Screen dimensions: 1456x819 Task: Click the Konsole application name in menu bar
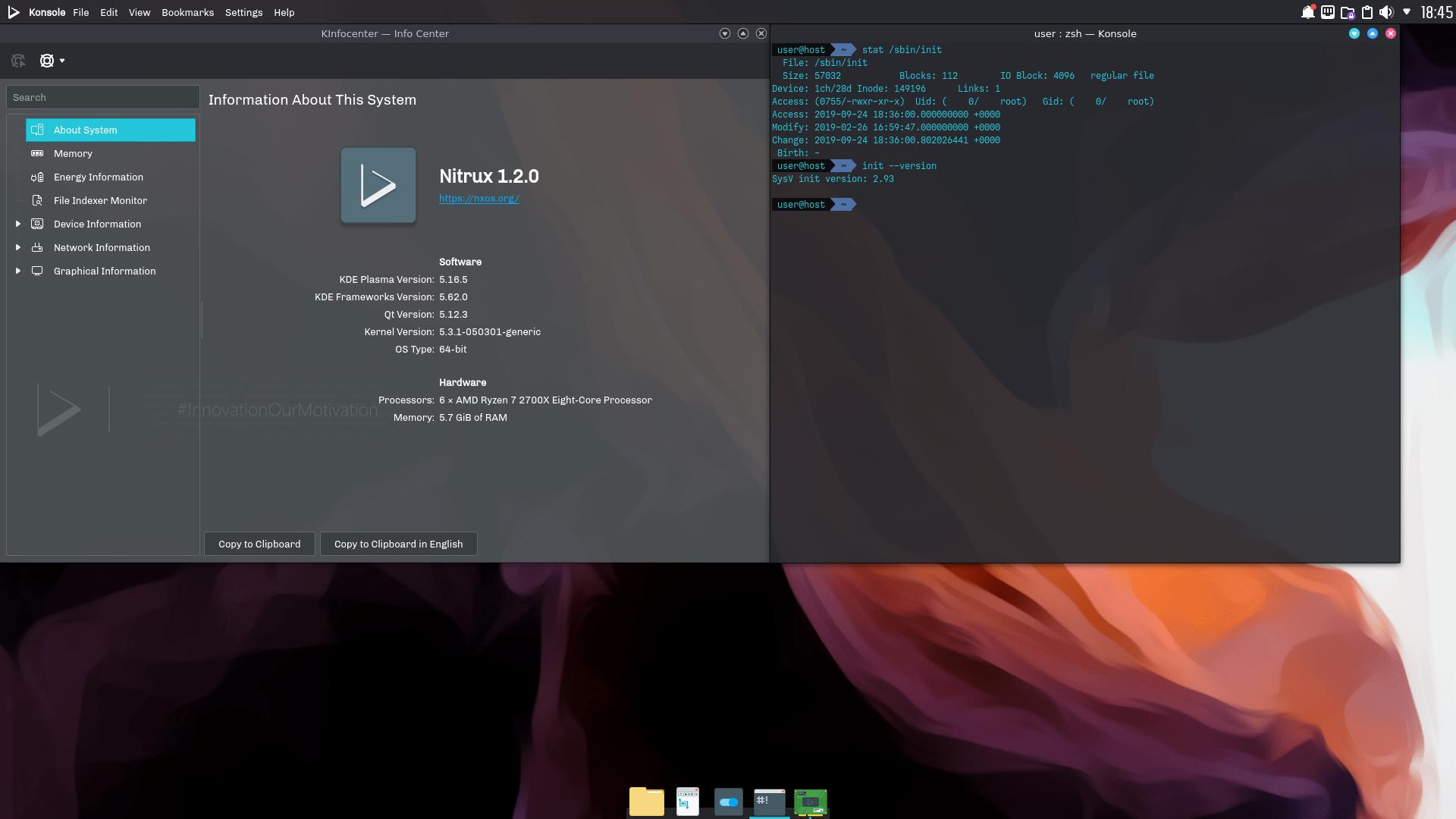tap(47, 12)
